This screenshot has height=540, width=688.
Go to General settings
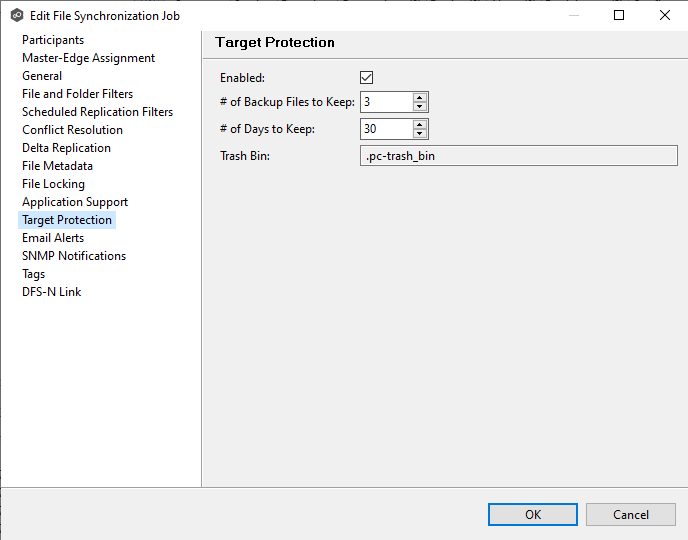tap(42, 76)
